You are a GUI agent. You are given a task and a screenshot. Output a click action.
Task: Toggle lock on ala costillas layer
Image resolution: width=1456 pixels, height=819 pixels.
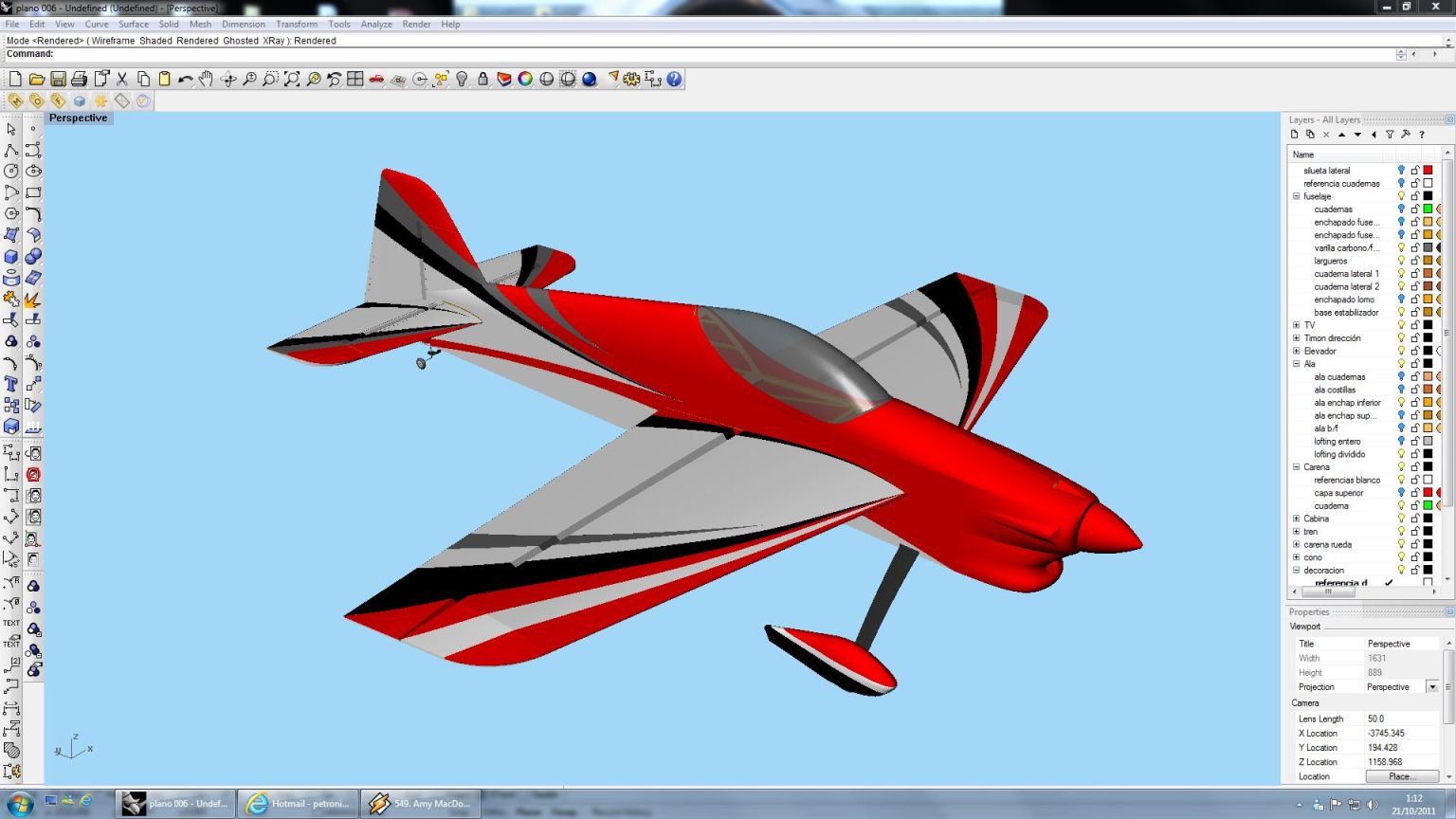[1414, 390]
